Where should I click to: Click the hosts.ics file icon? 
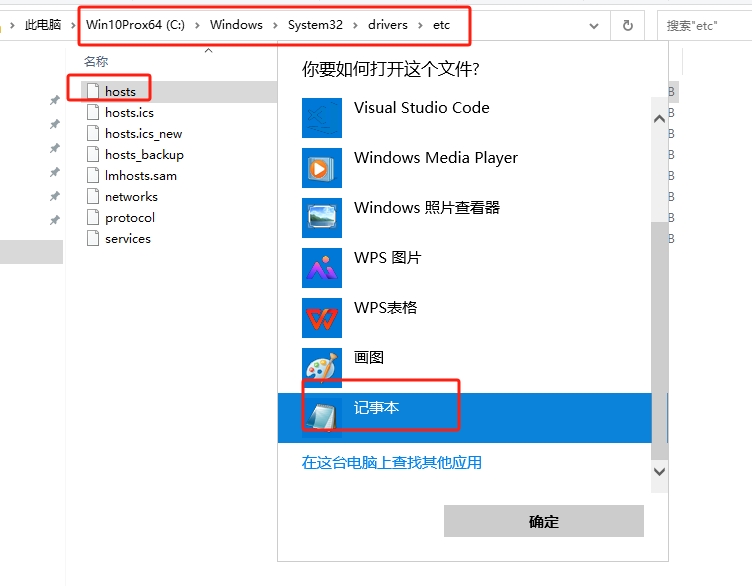[x=93, y=112]
